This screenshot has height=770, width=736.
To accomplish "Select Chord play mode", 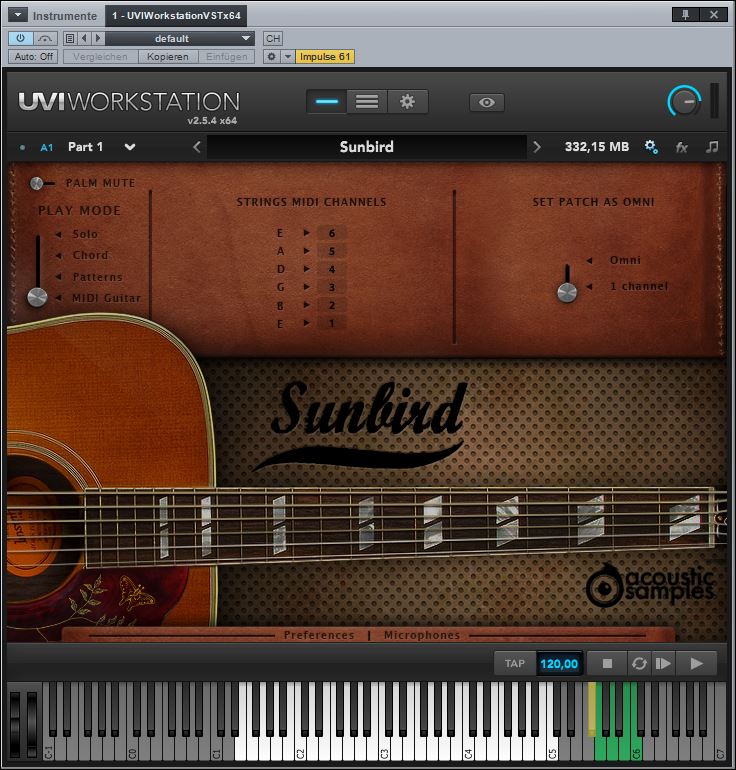I will click(90, 255).
